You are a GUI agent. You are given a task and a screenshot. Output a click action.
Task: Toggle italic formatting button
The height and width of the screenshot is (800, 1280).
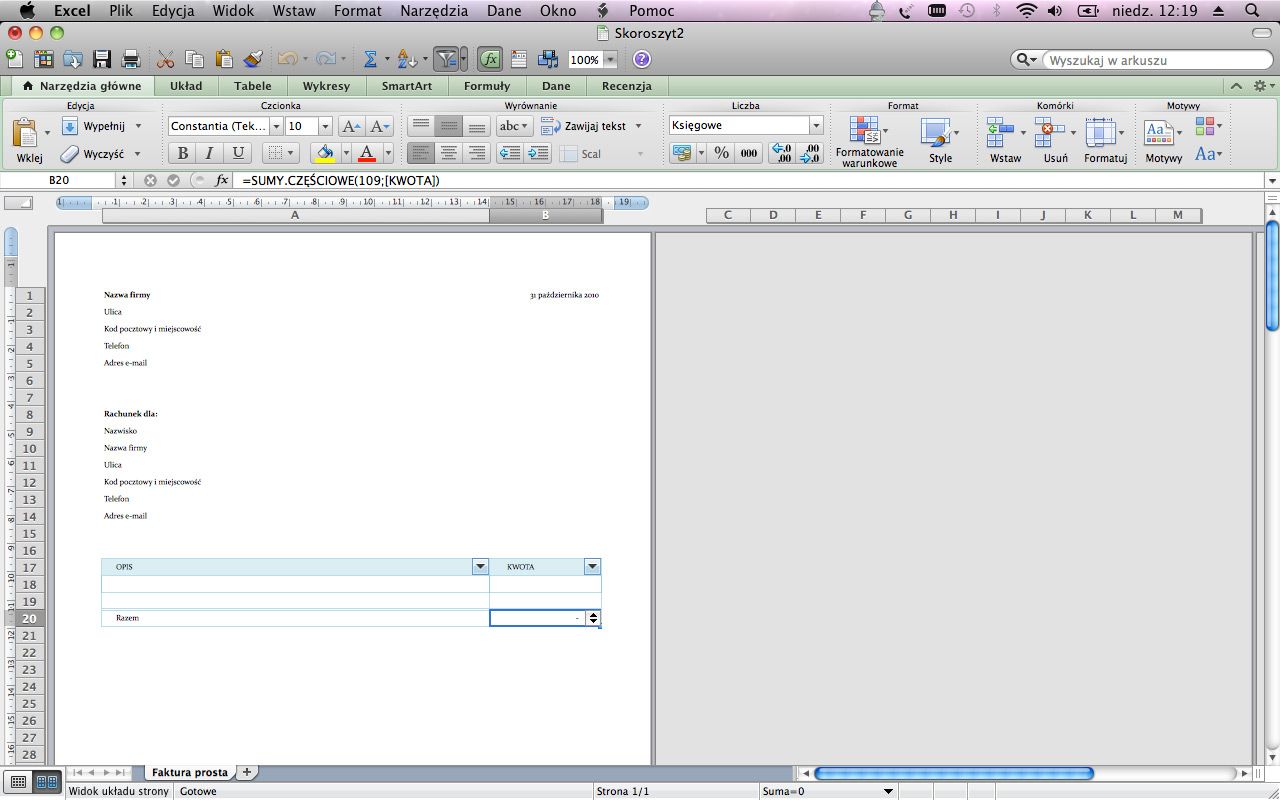(209, 153)
